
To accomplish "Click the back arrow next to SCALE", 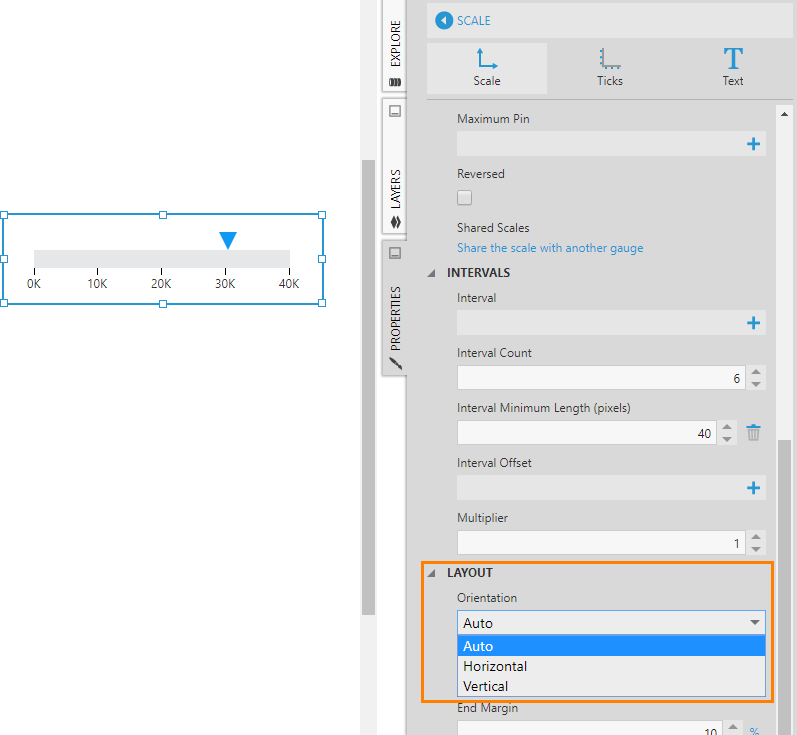I will (442, 20).
